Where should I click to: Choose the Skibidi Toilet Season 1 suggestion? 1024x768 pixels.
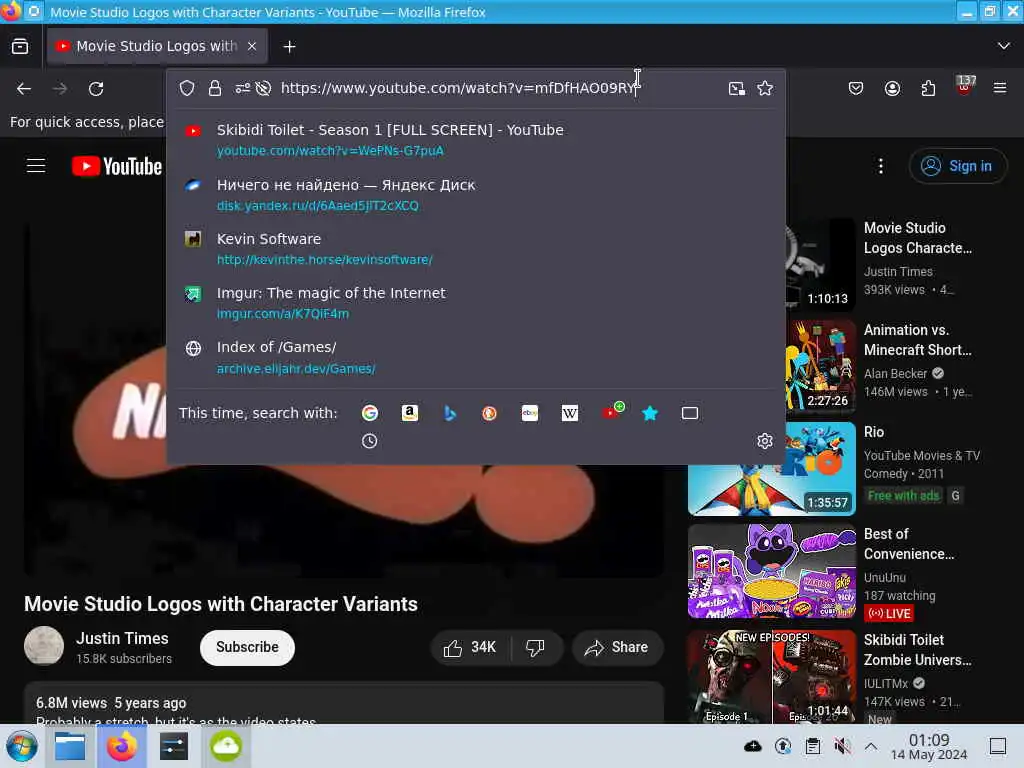475,140
